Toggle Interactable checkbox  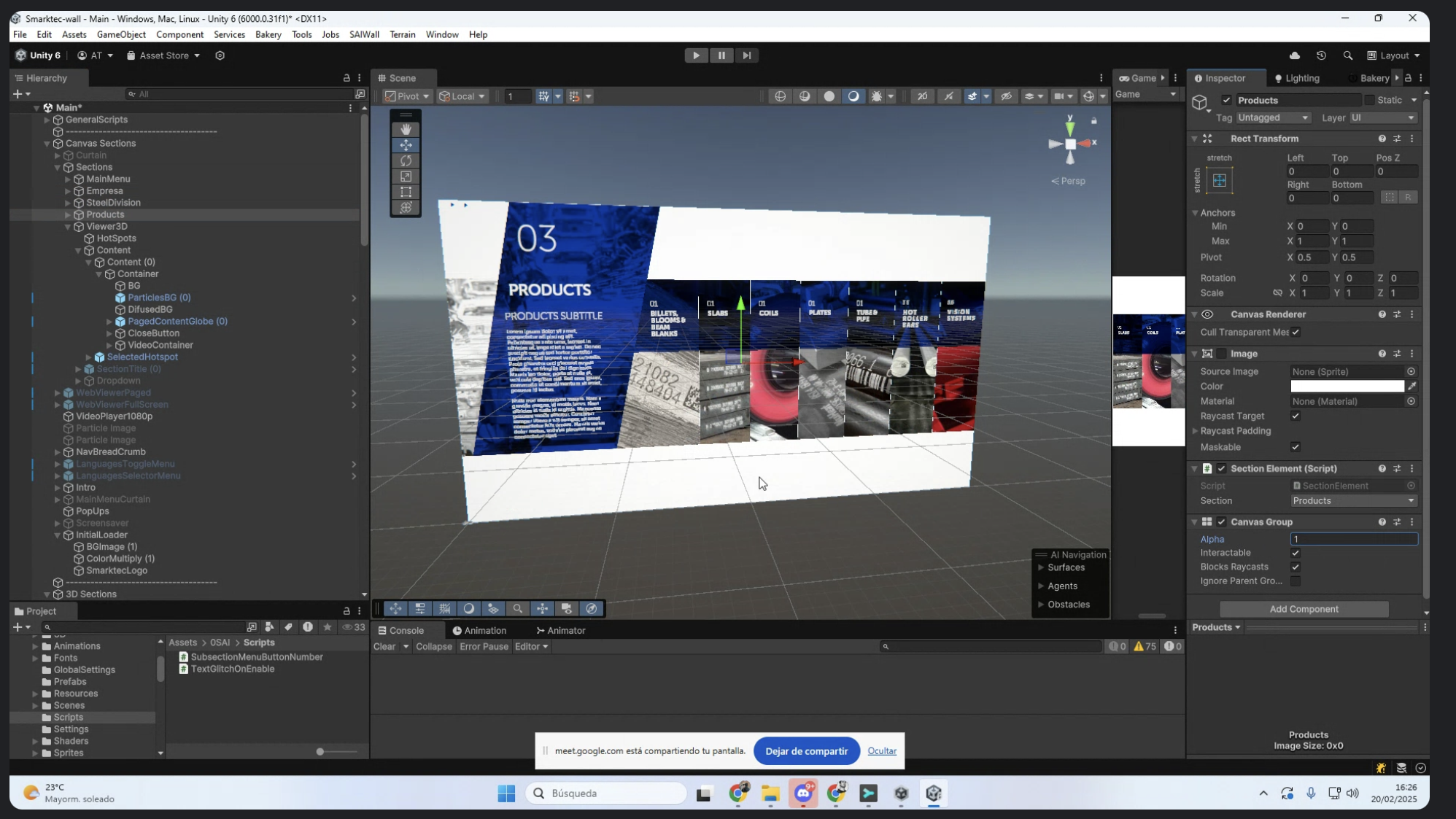pos(1296,554)
